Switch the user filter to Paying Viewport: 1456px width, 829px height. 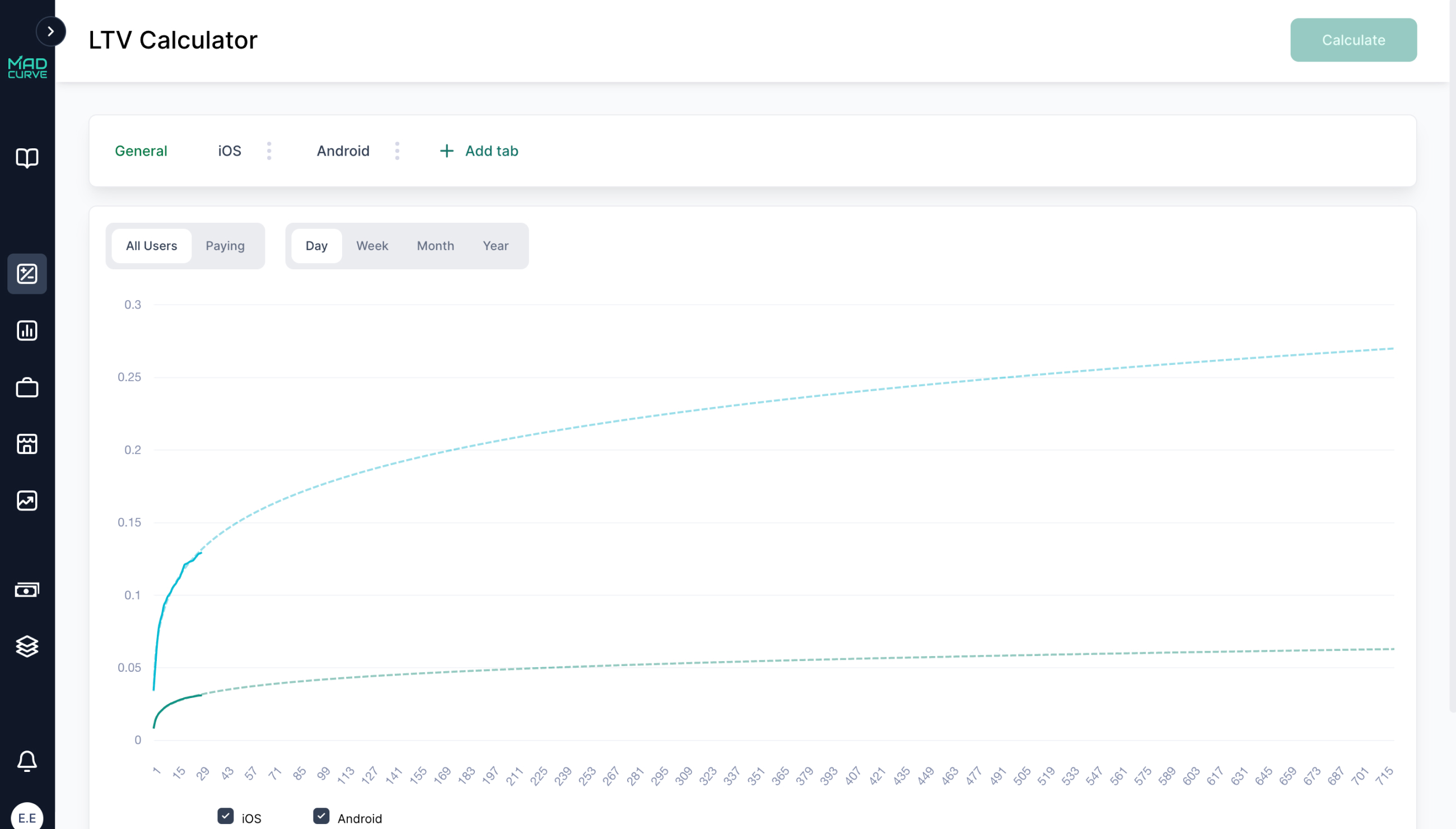point(225,245)
